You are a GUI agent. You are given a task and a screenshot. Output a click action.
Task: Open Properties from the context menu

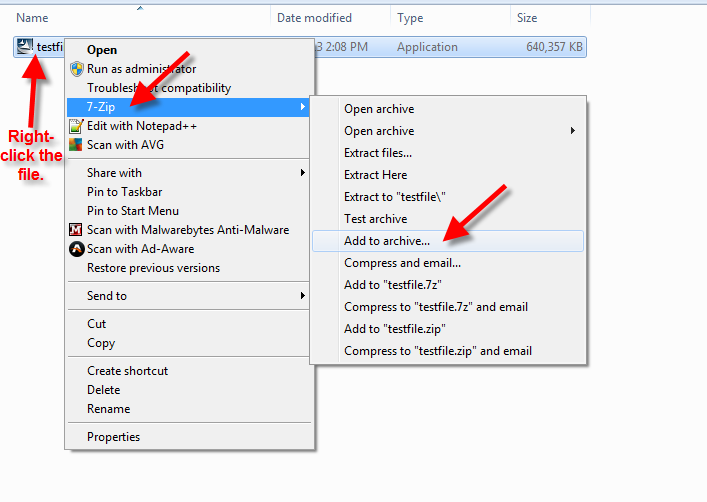pyautogui.click(x=113, y=437)
